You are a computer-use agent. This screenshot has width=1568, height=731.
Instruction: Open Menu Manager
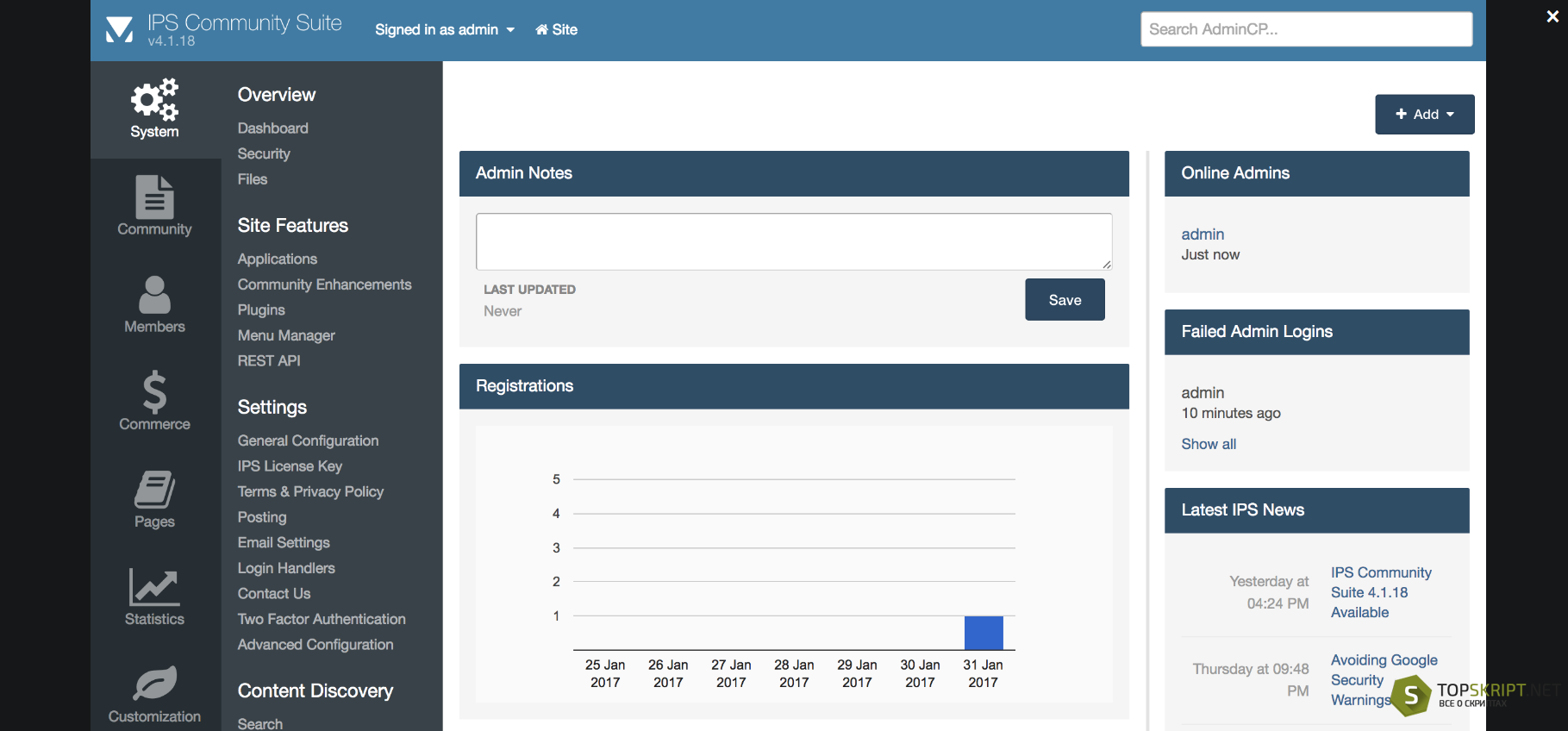(x=286, y=335)
